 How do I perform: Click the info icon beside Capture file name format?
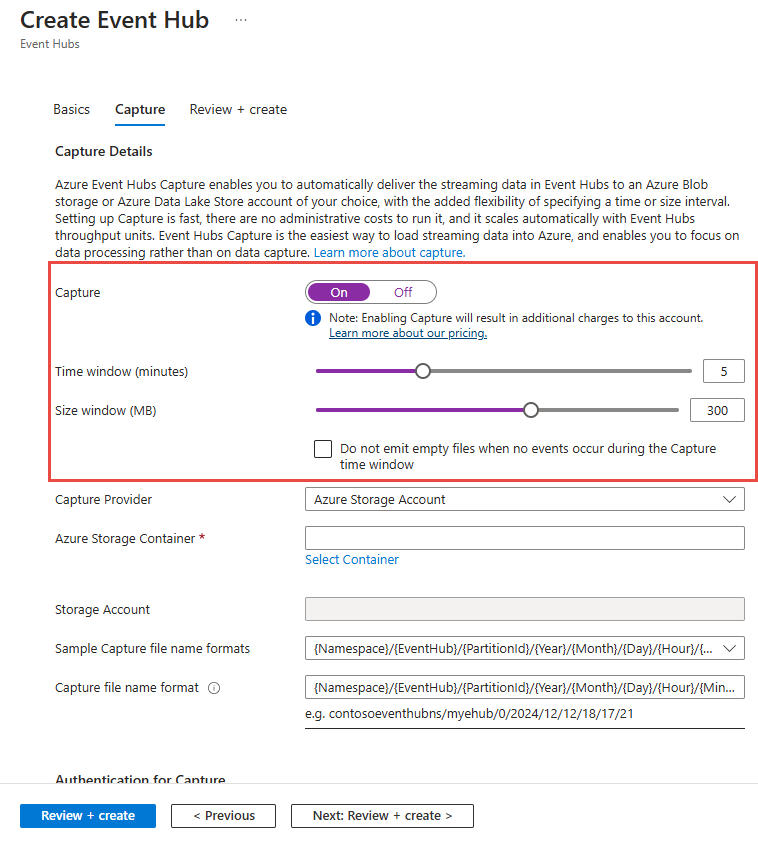click(x=214, y=688)
